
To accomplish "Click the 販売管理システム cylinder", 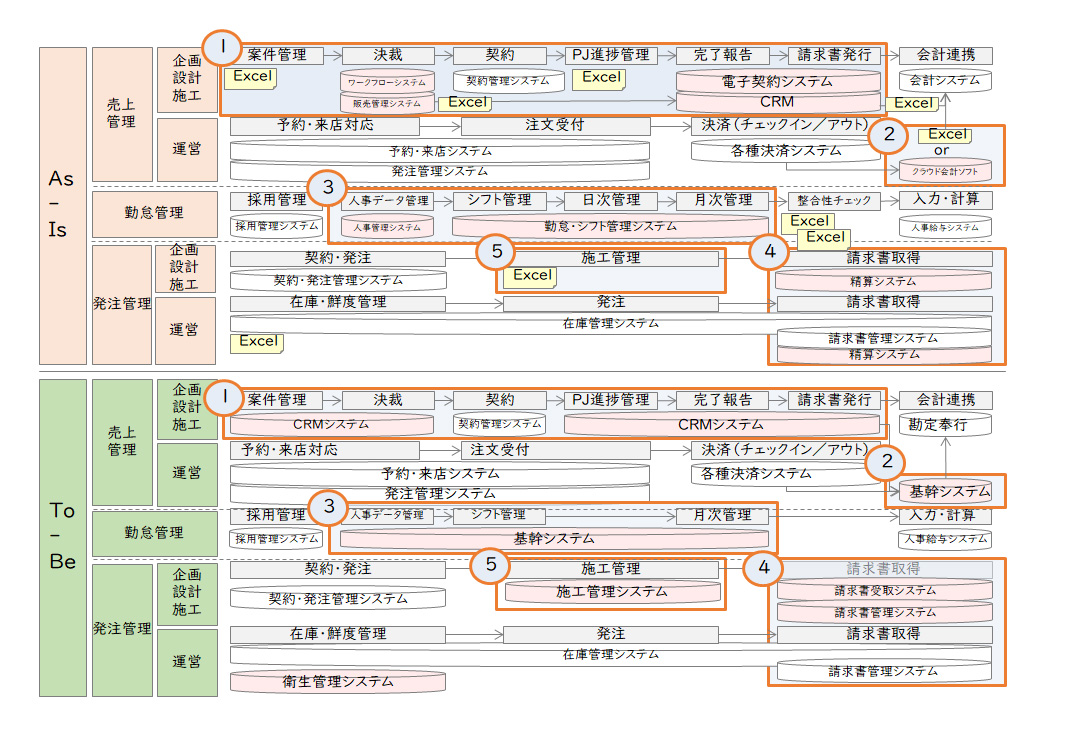I will pyautogui.click(x=387, y=103).
